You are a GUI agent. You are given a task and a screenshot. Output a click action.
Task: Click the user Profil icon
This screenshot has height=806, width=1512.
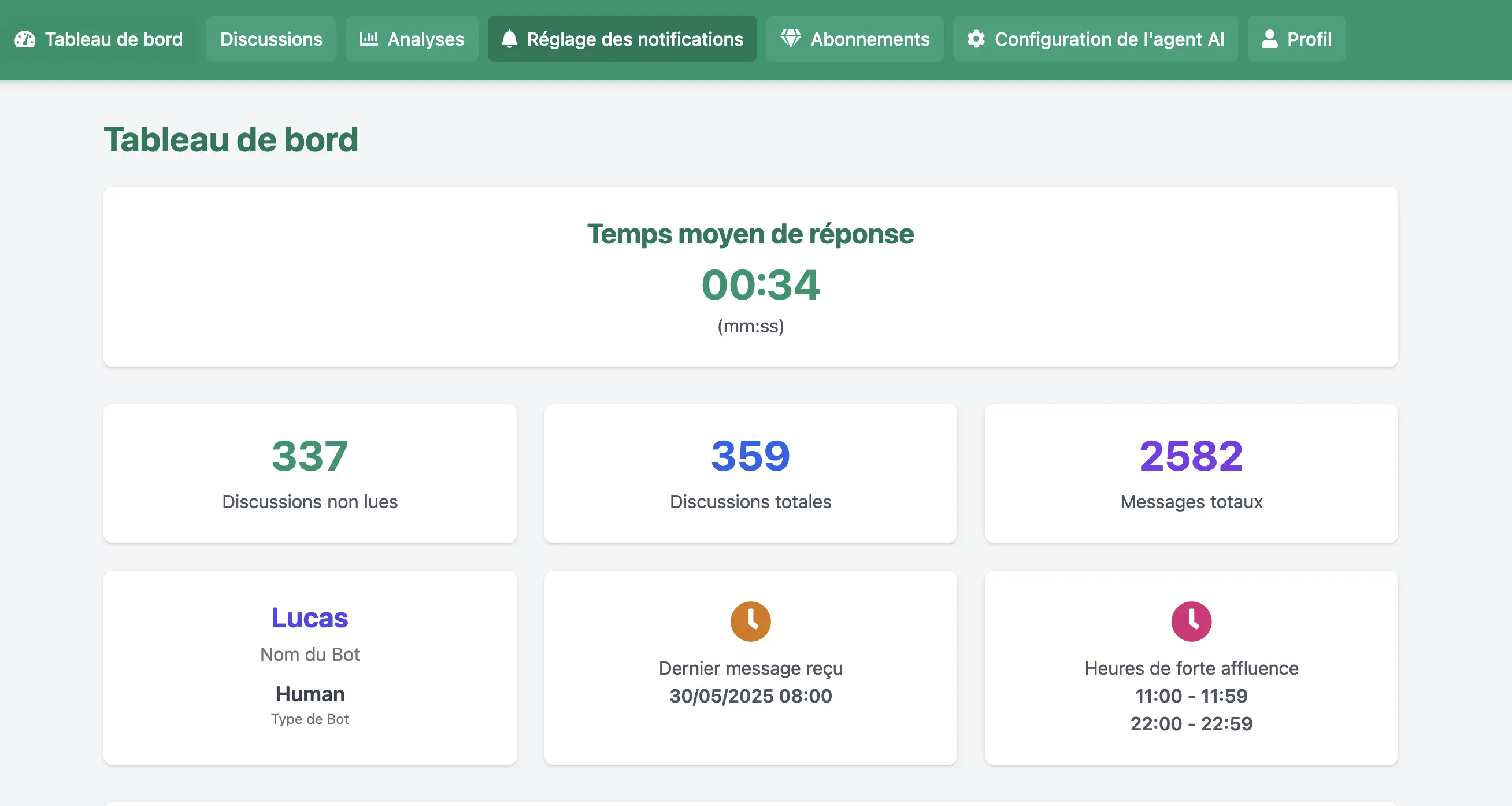tap(1269, 39)
